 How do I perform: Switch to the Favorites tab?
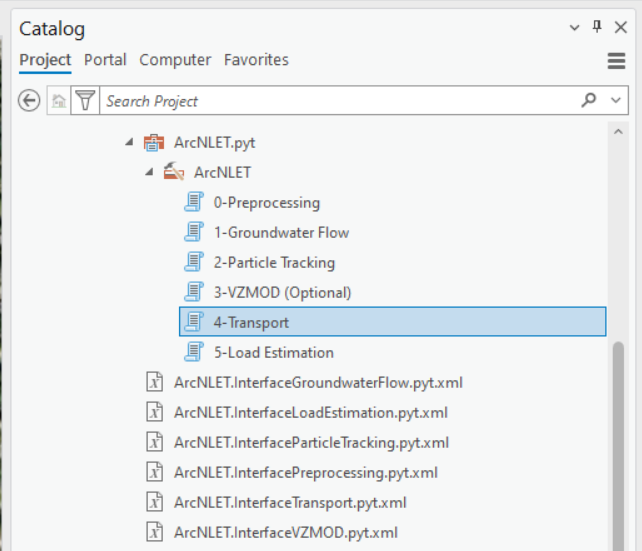pos(256,60)
